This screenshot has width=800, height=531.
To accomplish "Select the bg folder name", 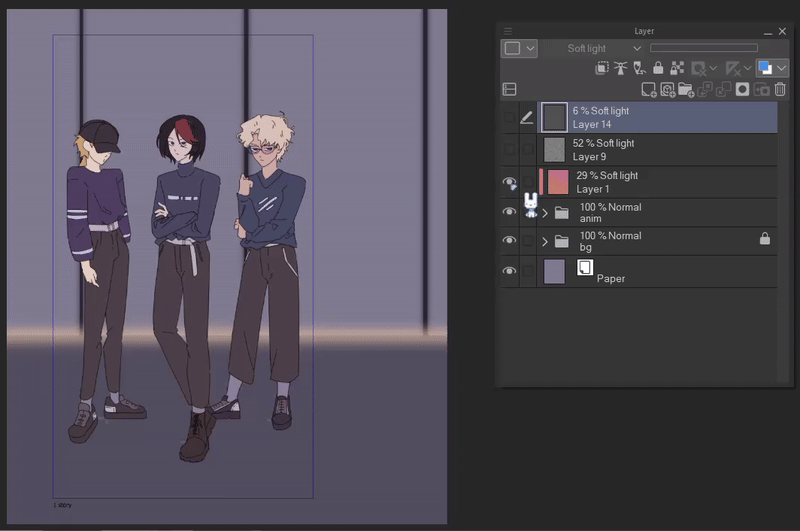I will 586,247.
